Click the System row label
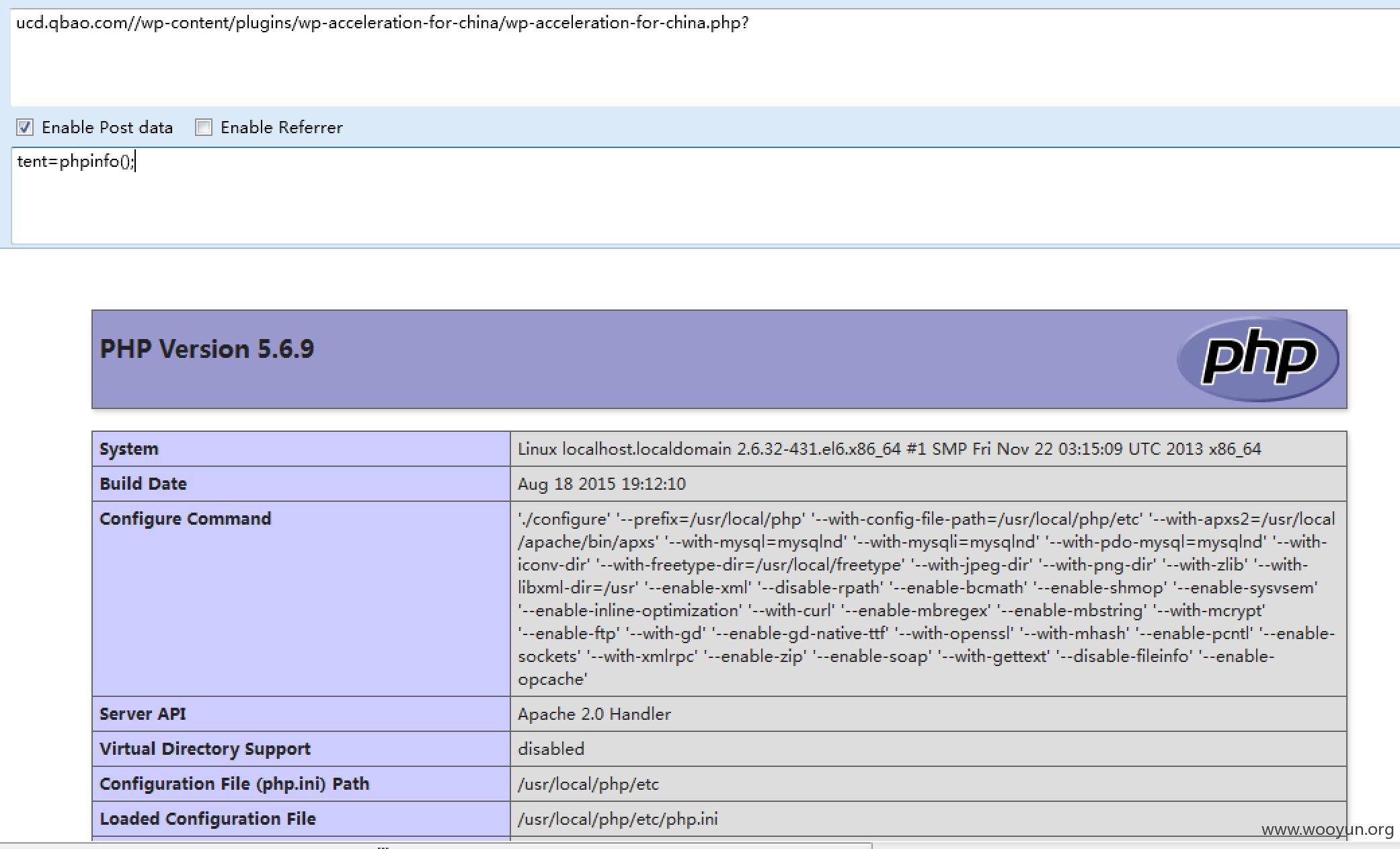This screenshot has width=1400, height=849. 129,449
